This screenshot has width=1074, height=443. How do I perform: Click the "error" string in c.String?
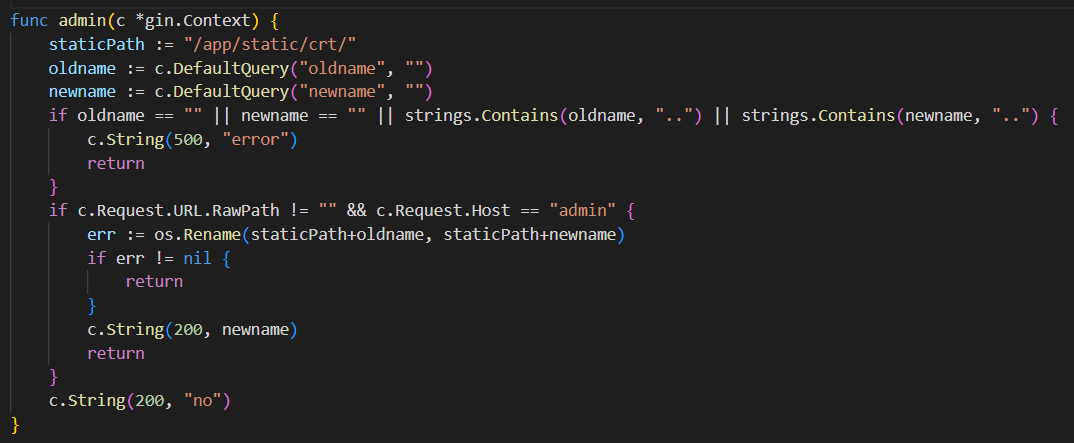pyautogui.click(x=260, y=140)
